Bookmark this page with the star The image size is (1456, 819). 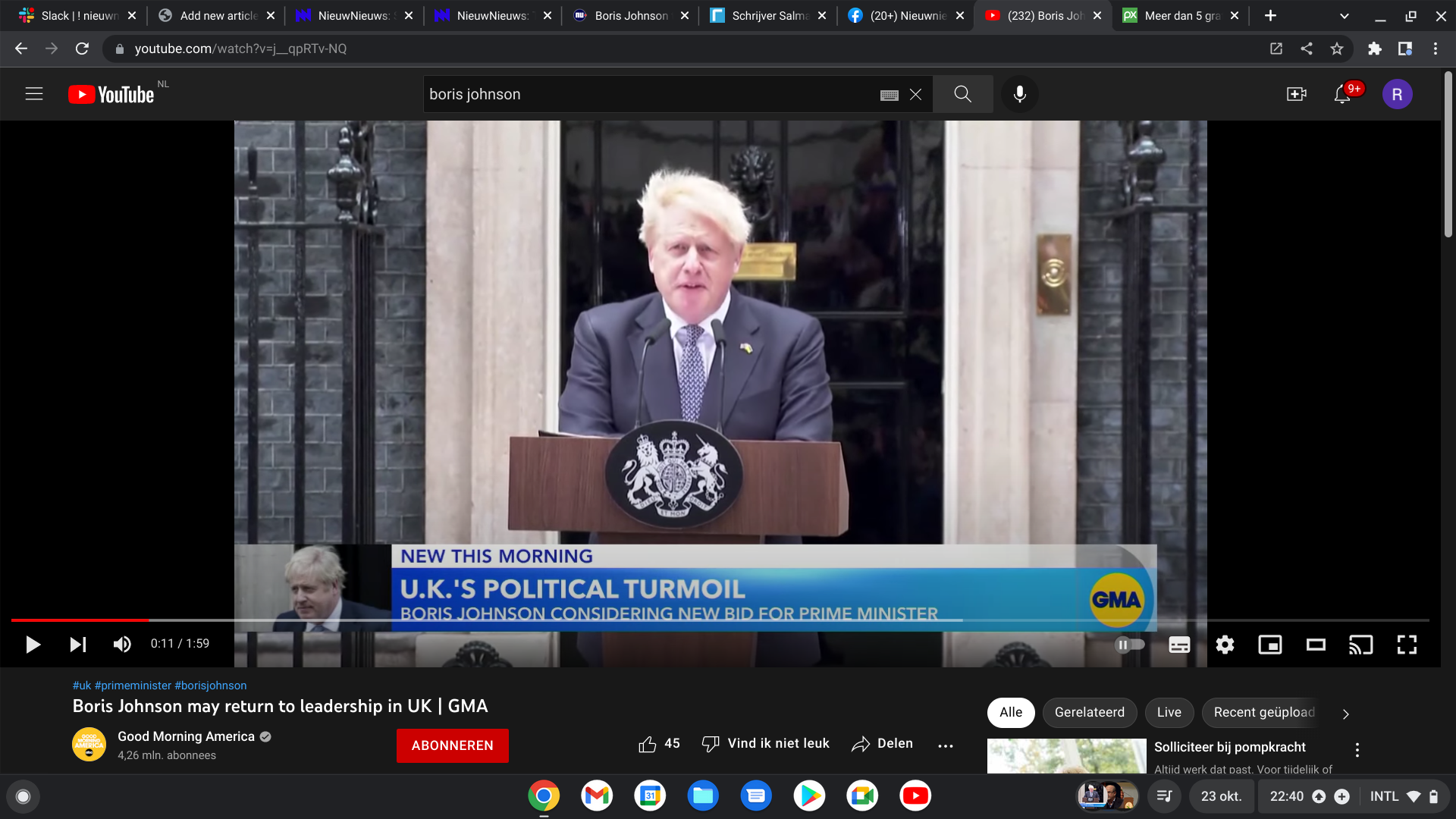[x=1337, y=49]
